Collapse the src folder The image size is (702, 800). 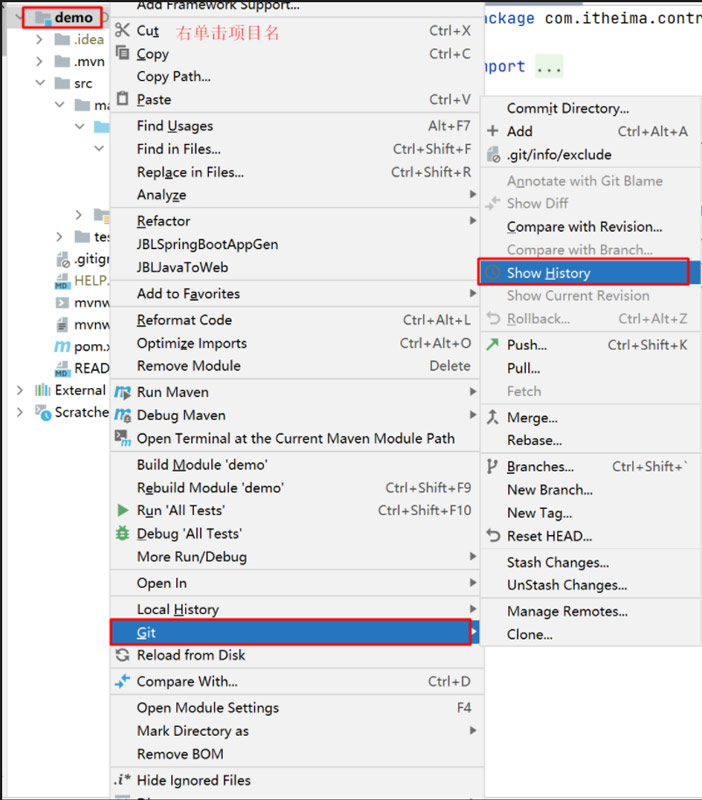click(40, 83)
